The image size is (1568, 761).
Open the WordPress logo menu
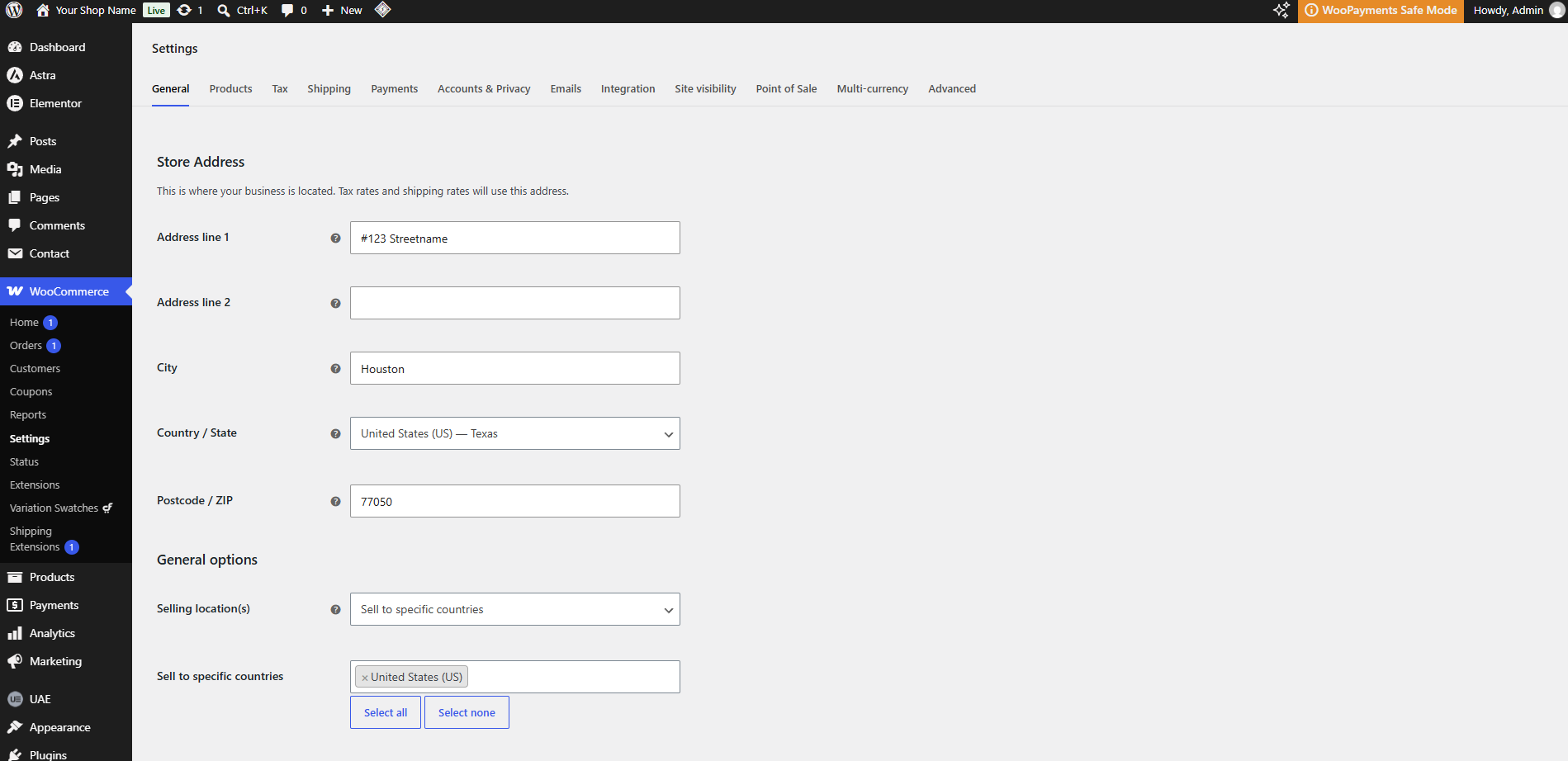[14, 10]
